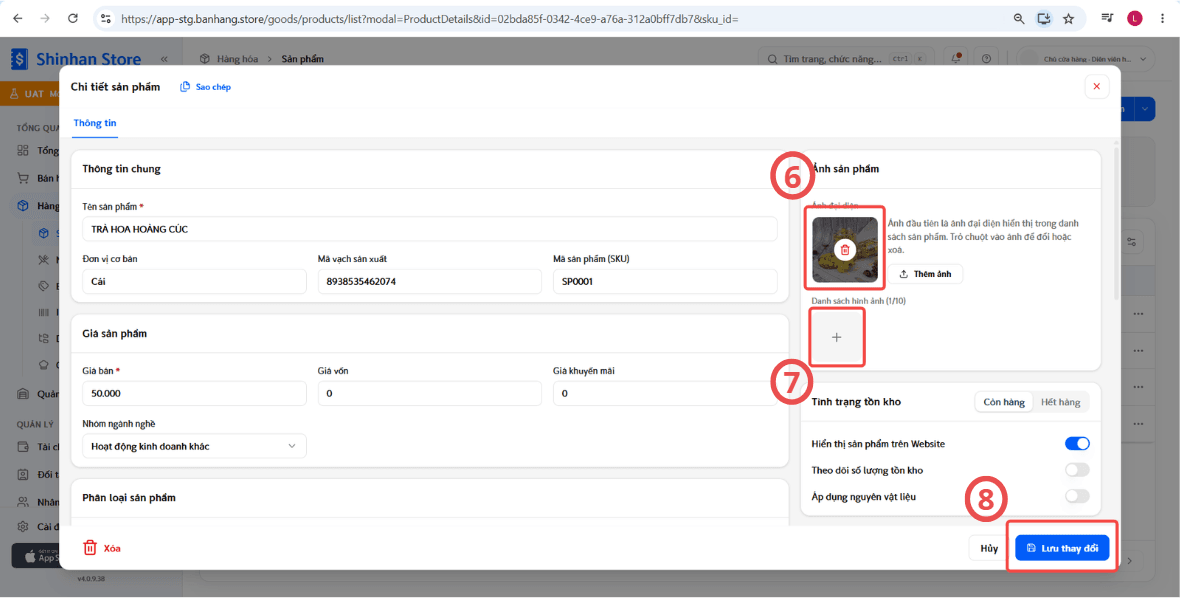Image resolution: width=1180 pixels, height=598 pixels.
Task: Open the notifications bell
Action: coord(957,58)
